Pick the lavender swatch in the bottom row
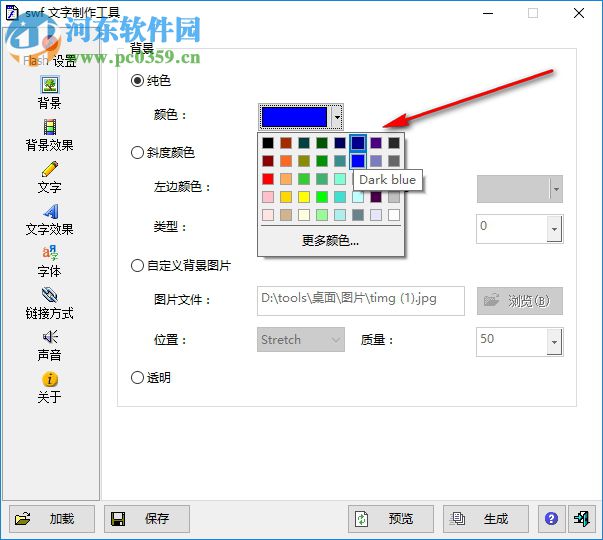Screen dimensions: 603x540 pos(376,215)
